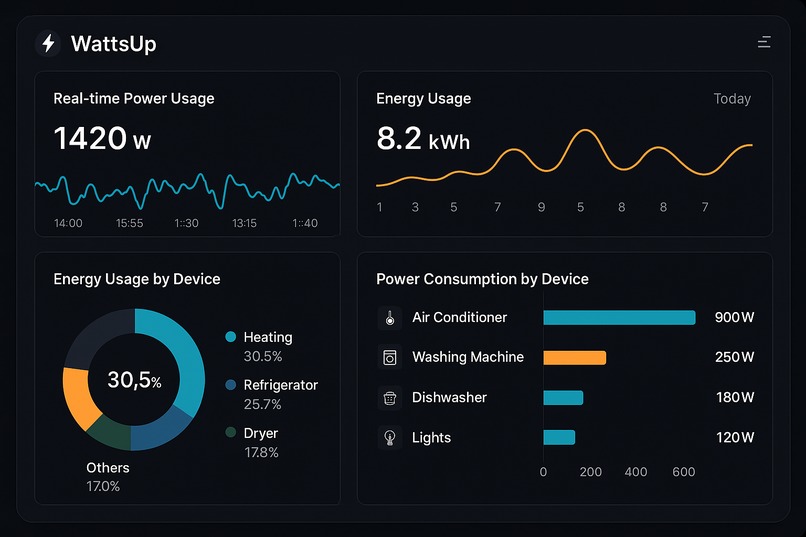Image resolution: width=806 pixels, height=537 pixels.
Task: Open the Today period selector
Action: [x=732, y=99]
